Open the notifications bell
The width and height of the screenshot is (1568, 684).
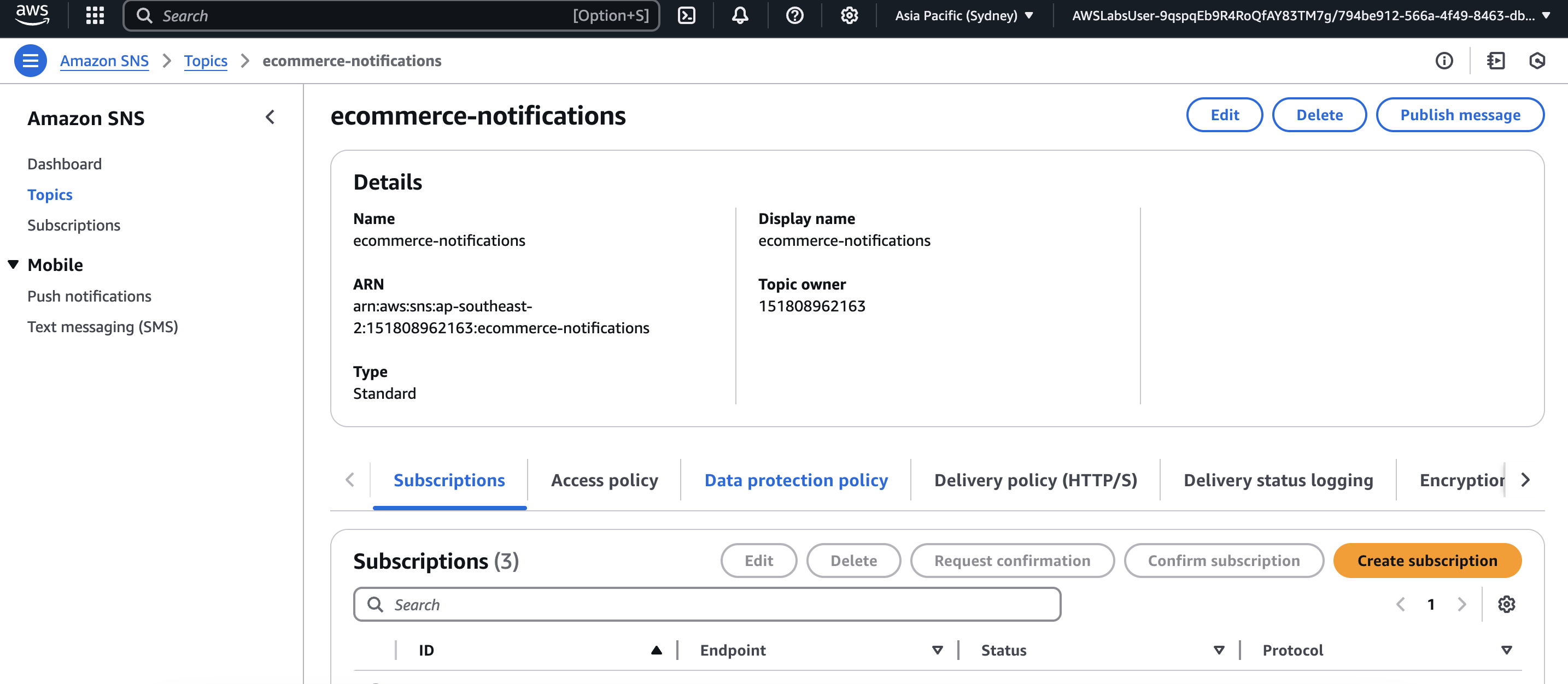point(740,15)
